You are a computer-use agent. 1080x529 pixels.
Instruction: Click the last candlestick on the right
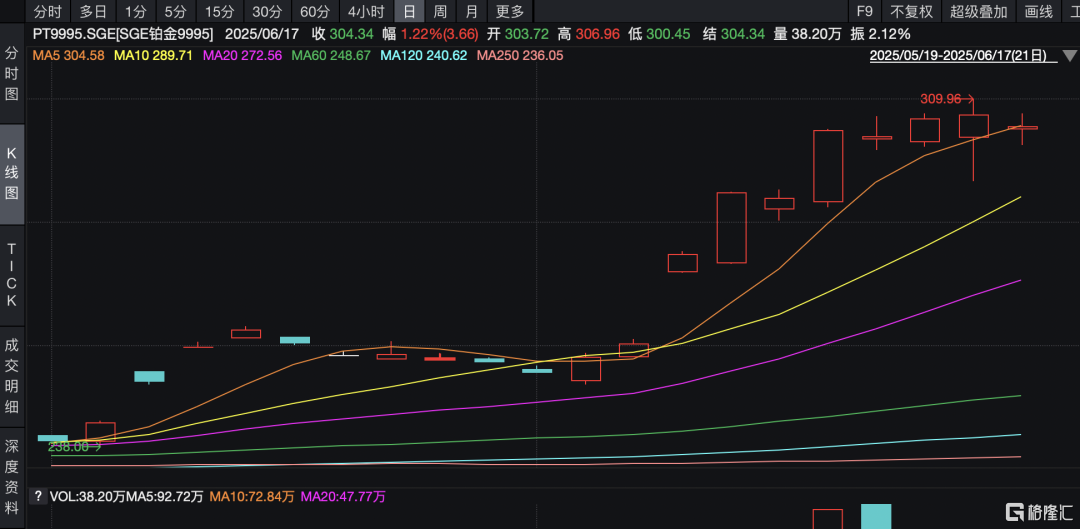tap(1022, 128)
